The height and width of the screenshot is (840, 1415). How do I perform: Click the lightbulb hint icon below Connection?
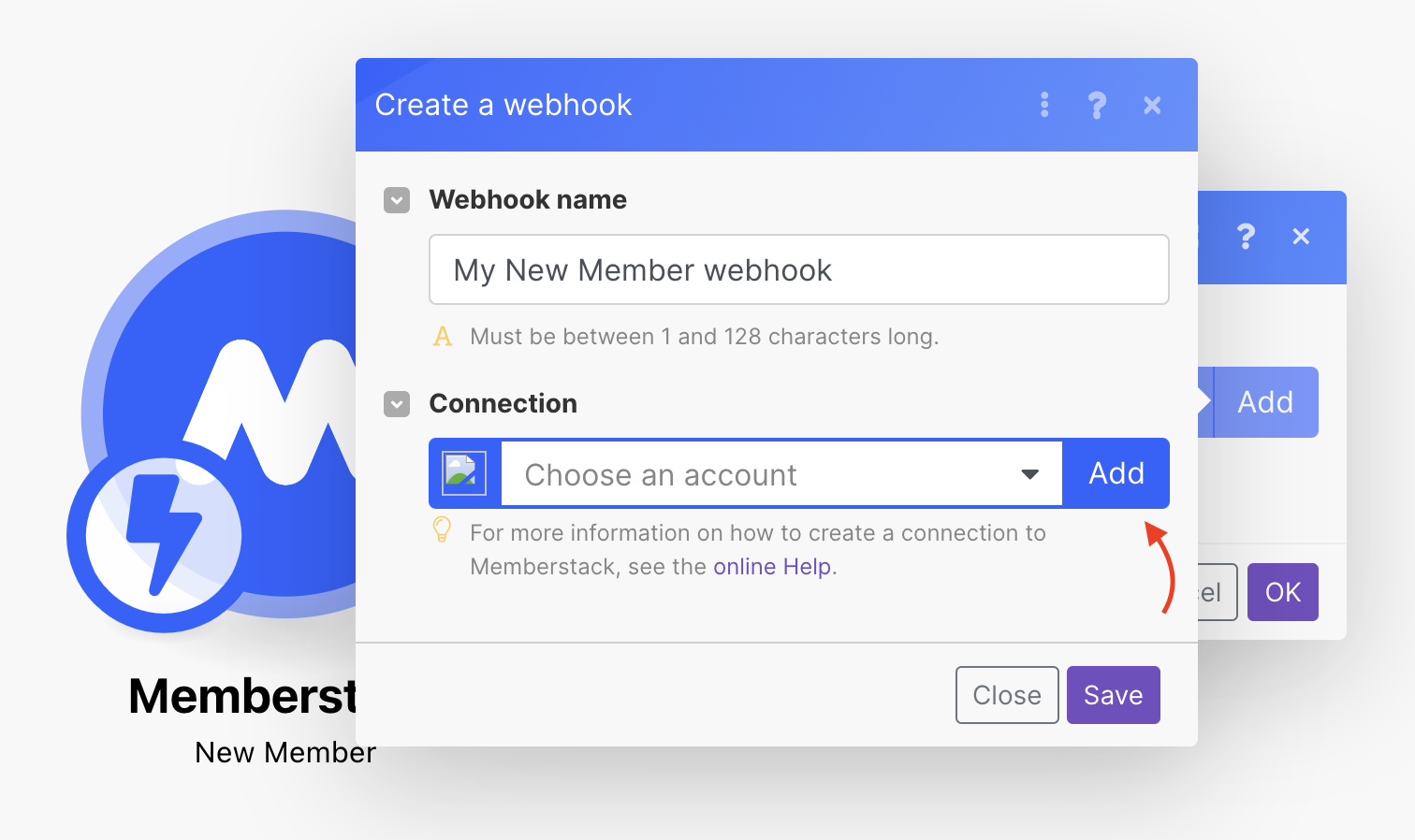point(442,530)
